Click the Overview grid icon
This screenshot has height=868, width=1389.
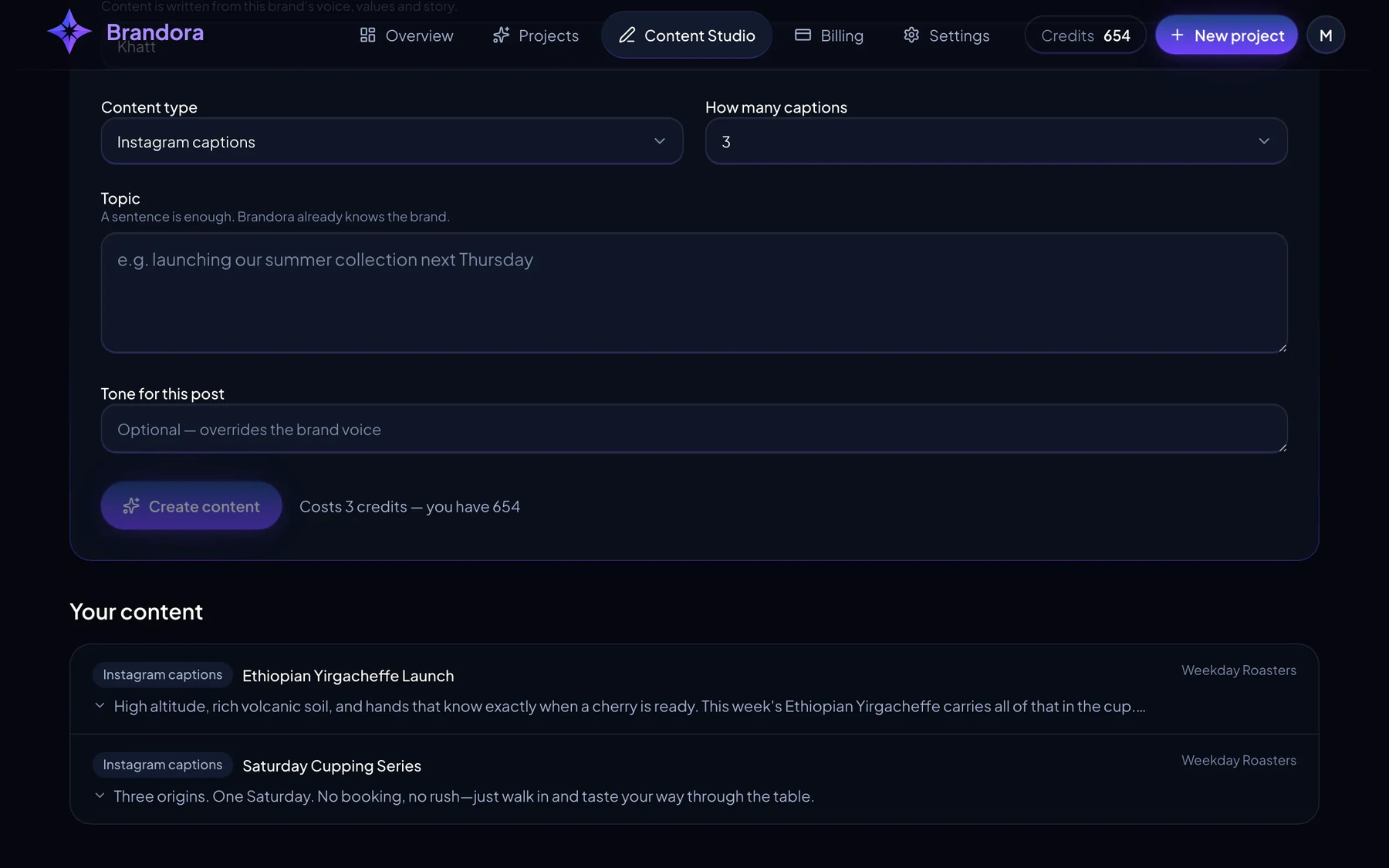point(367,35)
